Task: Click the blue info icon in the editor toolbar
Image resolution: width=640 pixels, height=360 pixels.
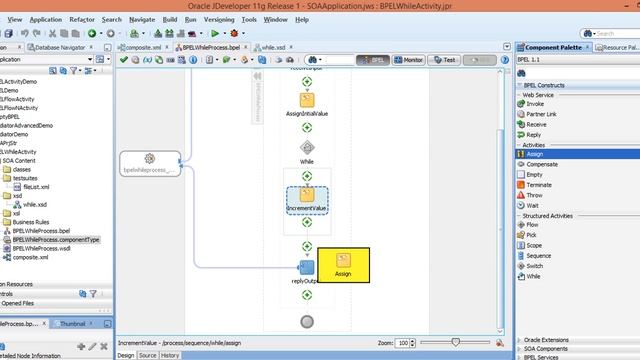Action: coord(193,60)
